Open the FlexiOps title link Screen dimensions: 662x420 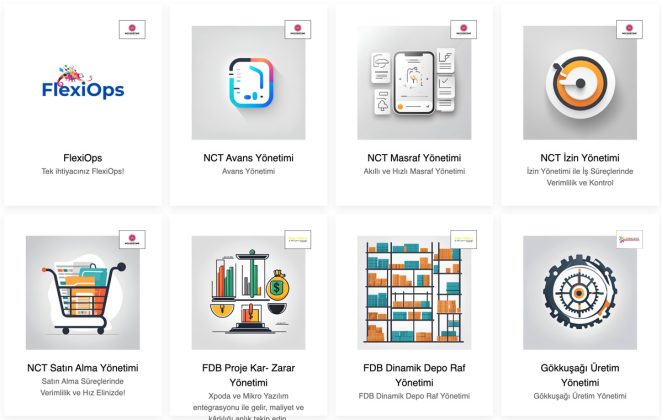pos(83,158)
